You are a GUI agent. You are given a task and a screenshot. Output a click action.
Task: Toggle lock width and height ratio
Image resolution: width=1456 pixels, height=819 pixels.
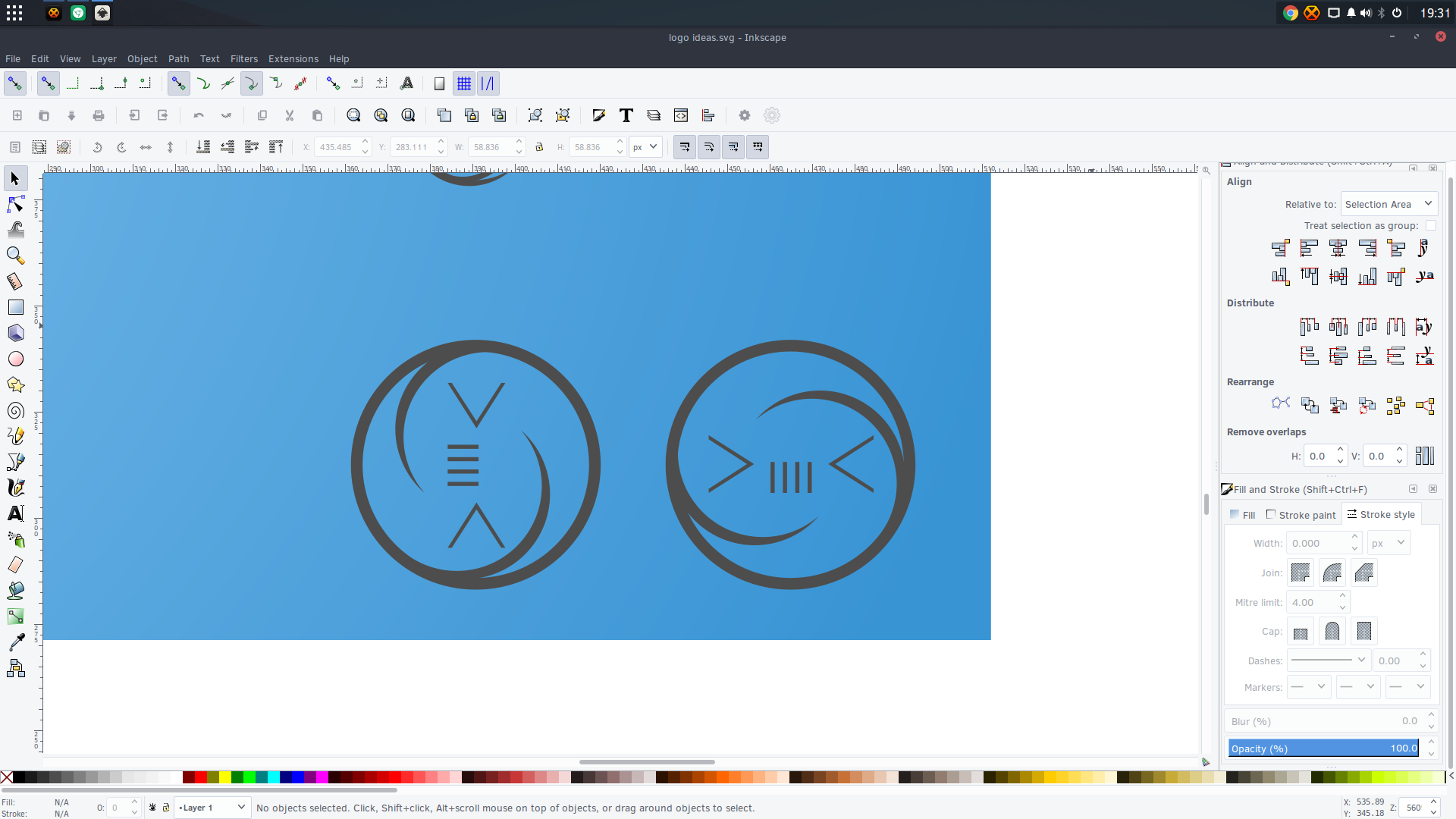point(539,147)
